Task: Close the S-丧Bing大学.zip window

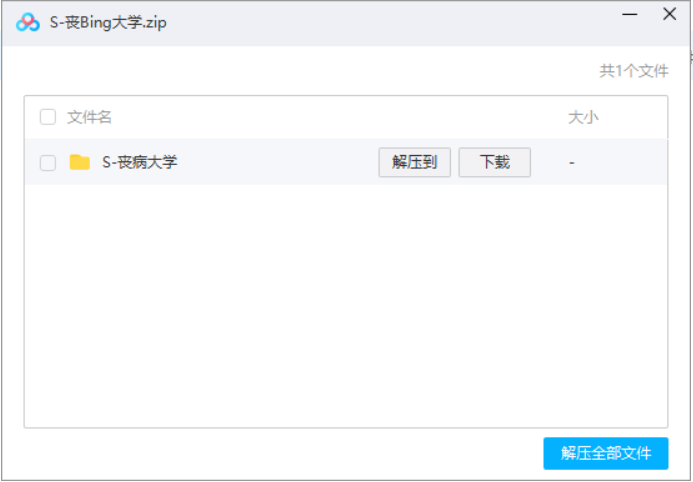Action: (669, 14)
